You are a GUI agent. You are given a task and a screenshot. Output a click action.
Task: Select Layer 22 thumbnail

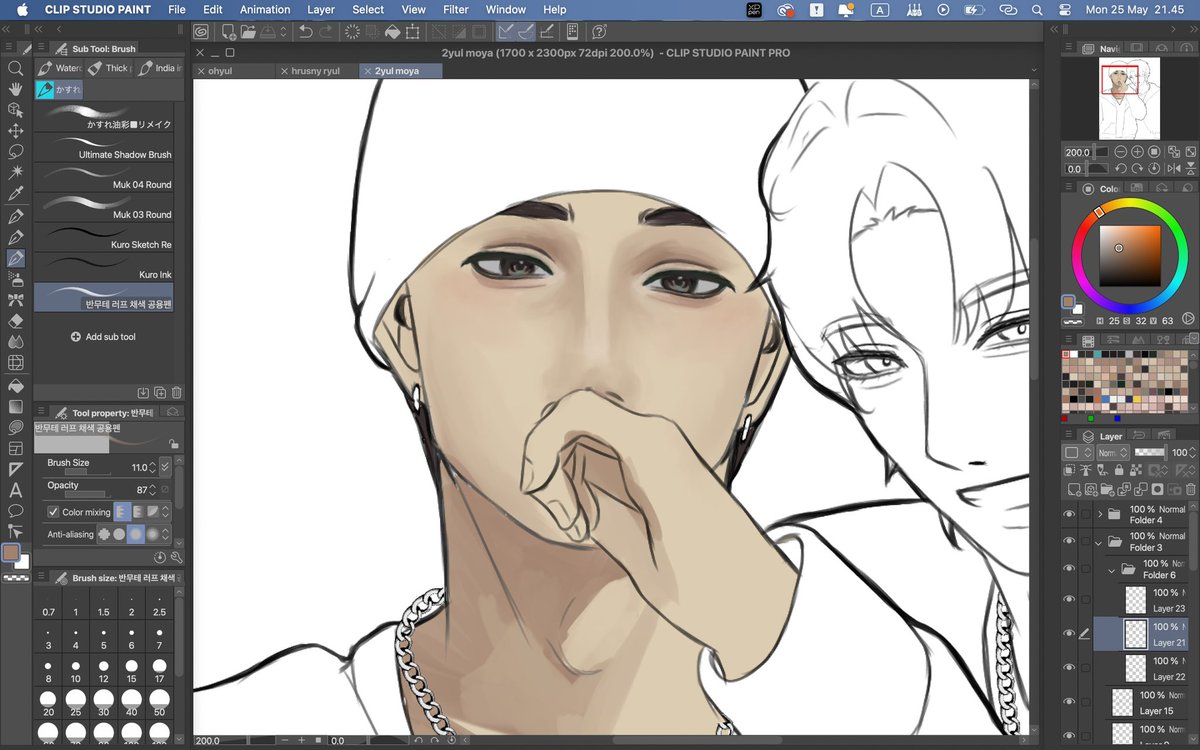[1135, 668]
